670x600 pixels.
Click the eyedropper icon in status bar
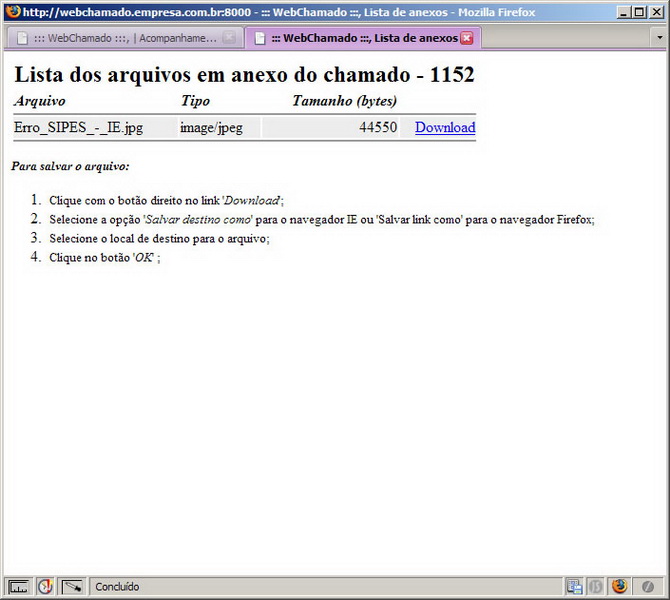[72, 587]
